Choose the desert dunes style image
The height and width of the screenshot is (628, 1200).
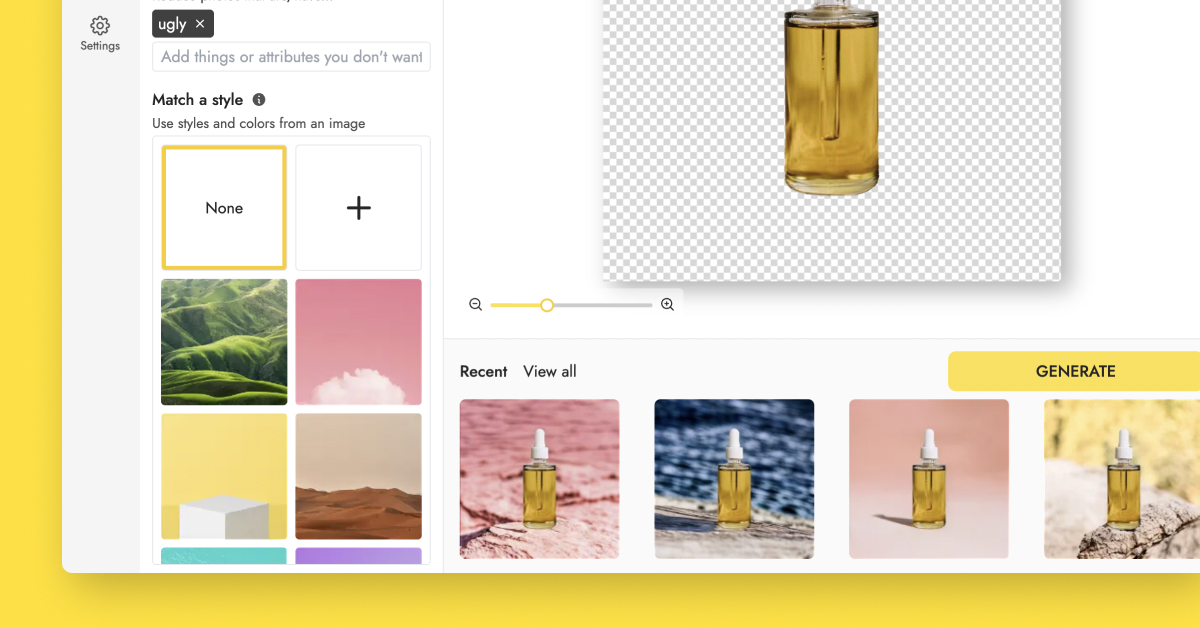click(358, 476)
